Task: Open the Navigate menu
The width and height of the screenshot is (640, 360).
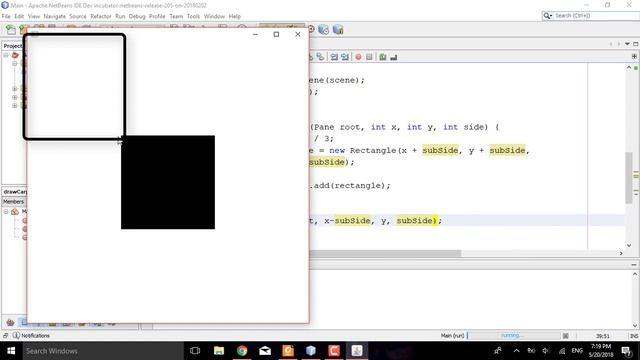Action: 55,16
